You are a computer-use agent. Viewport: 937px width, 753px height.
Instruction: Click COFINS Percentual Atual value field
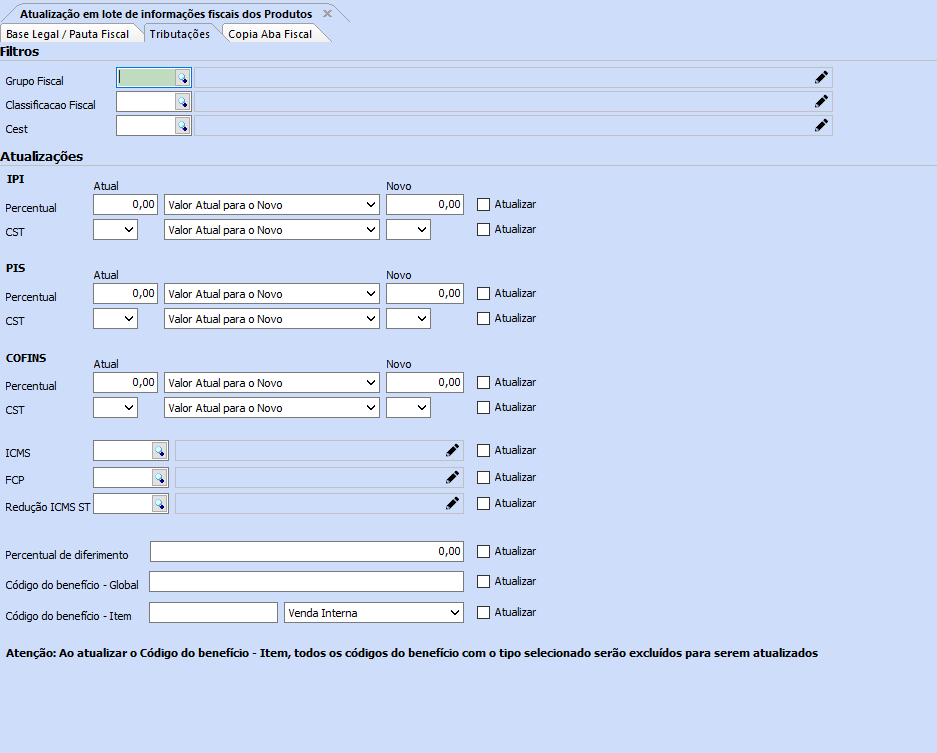coord(125,382)
